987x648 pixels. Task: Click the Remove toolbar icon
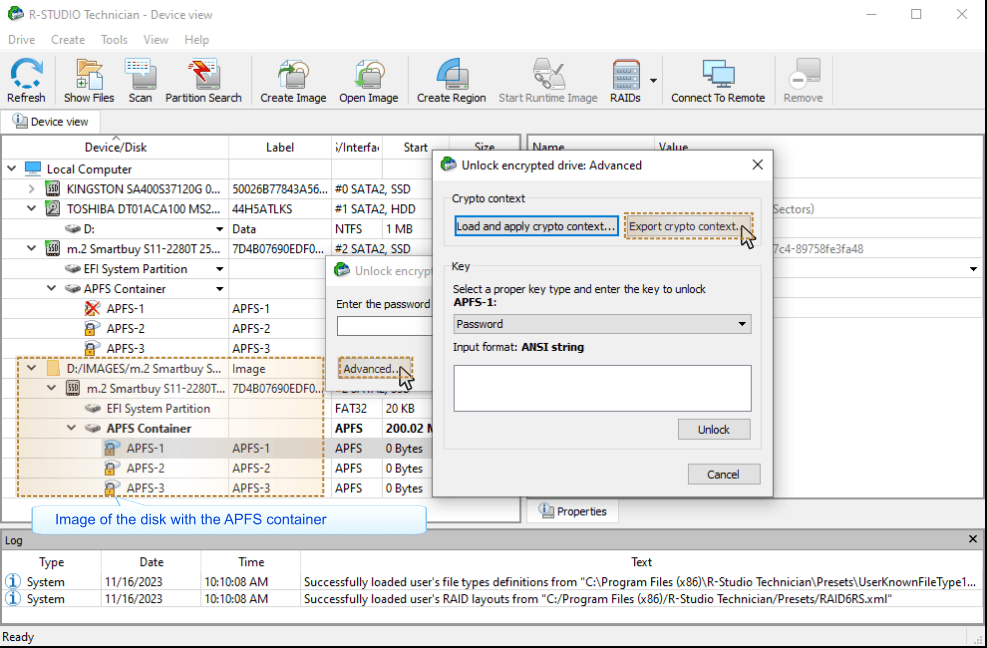coord(803,80)
